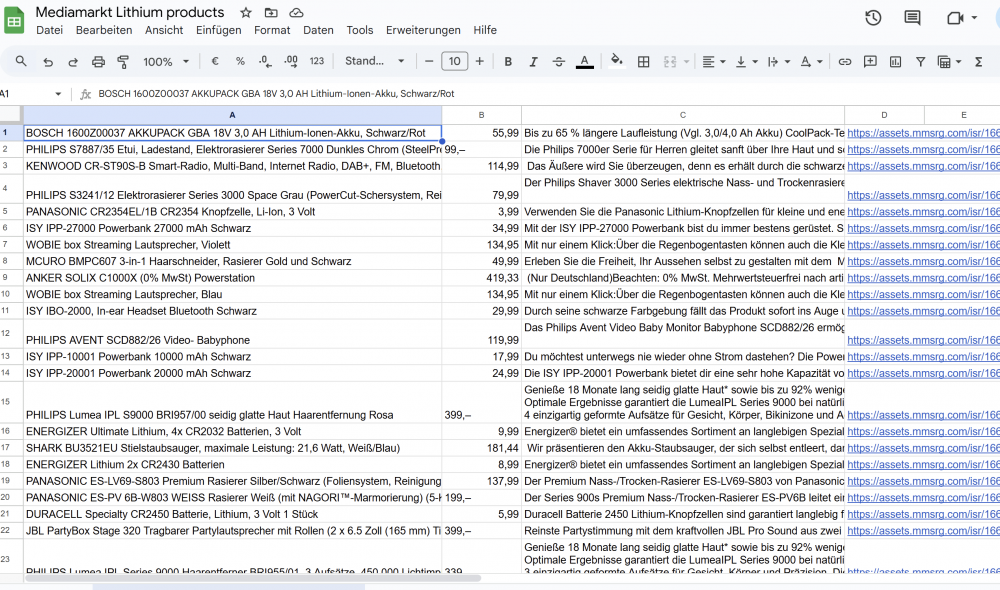Print the spreadsheet

[98, 62]
